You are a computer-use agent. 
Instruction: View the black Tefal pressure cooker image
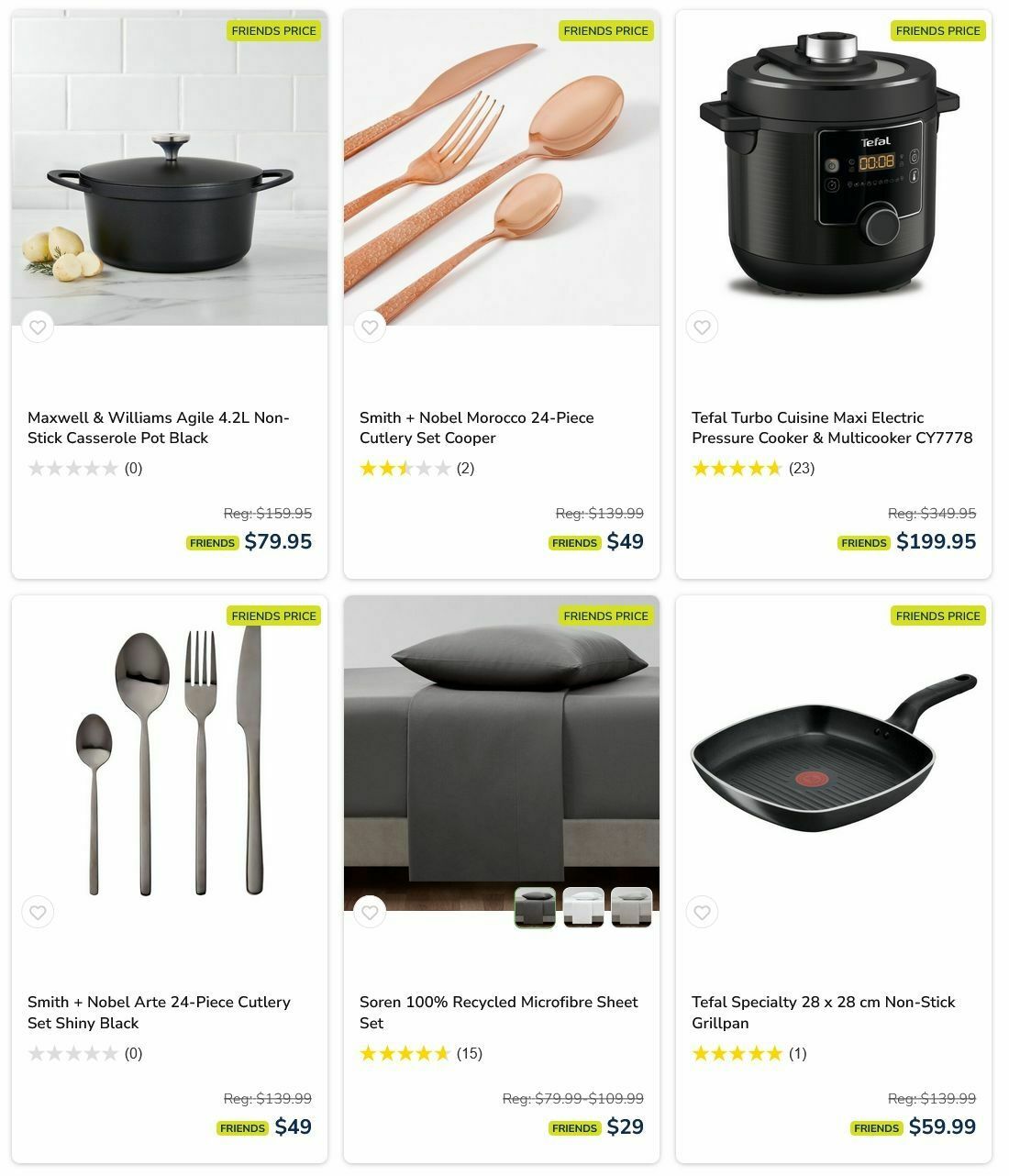point(834,168)
